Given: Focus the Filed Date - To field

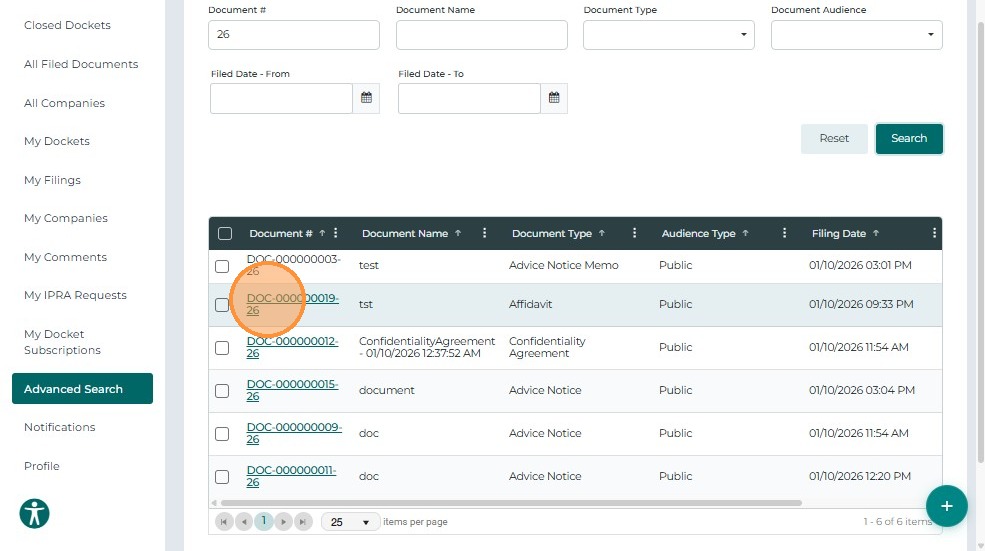Looking at the screenshot, I should coord(469,98).
